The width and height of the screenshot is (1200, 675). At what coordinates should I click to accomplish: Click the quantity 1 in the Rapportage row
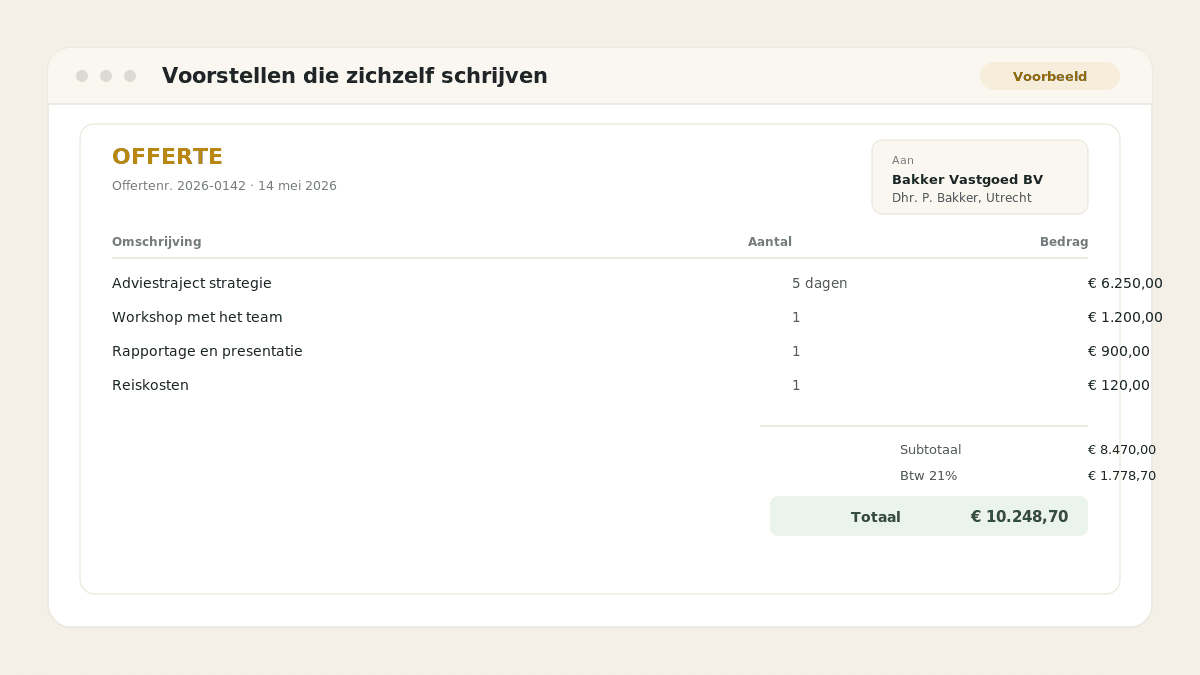point(796,351)
